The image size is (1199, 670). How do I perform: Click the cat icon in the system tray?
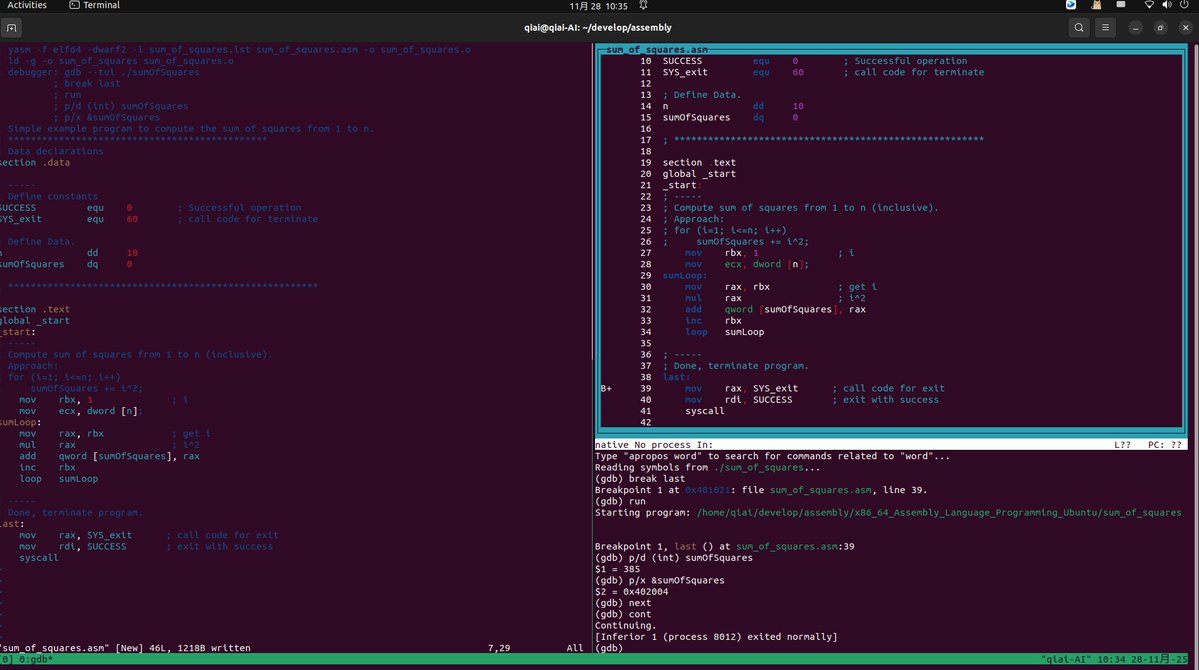(1096, 5)
